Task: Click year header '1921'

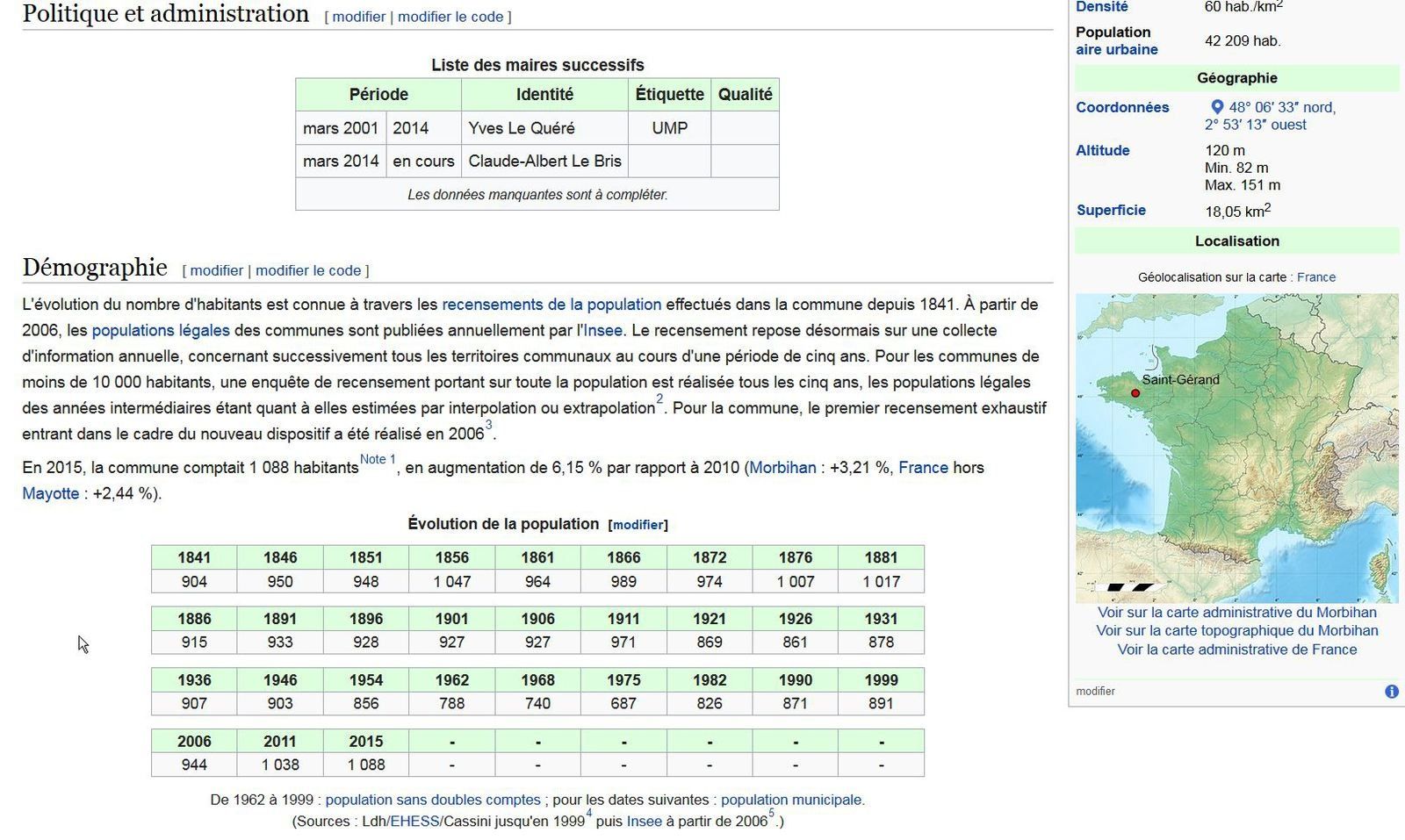Action: (710, 619)
